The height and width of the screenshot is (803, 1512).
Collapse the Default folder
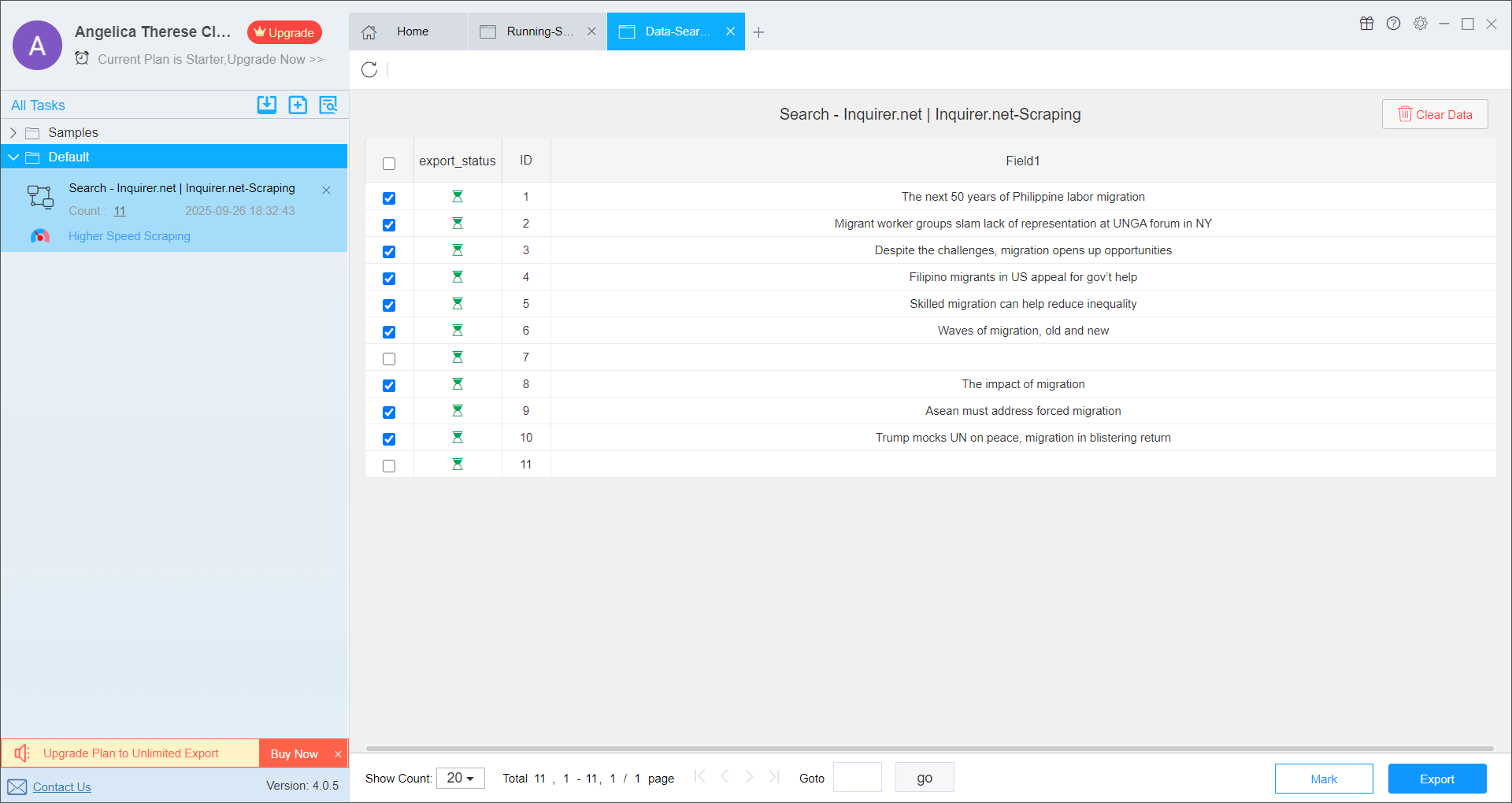coord(13,157)
